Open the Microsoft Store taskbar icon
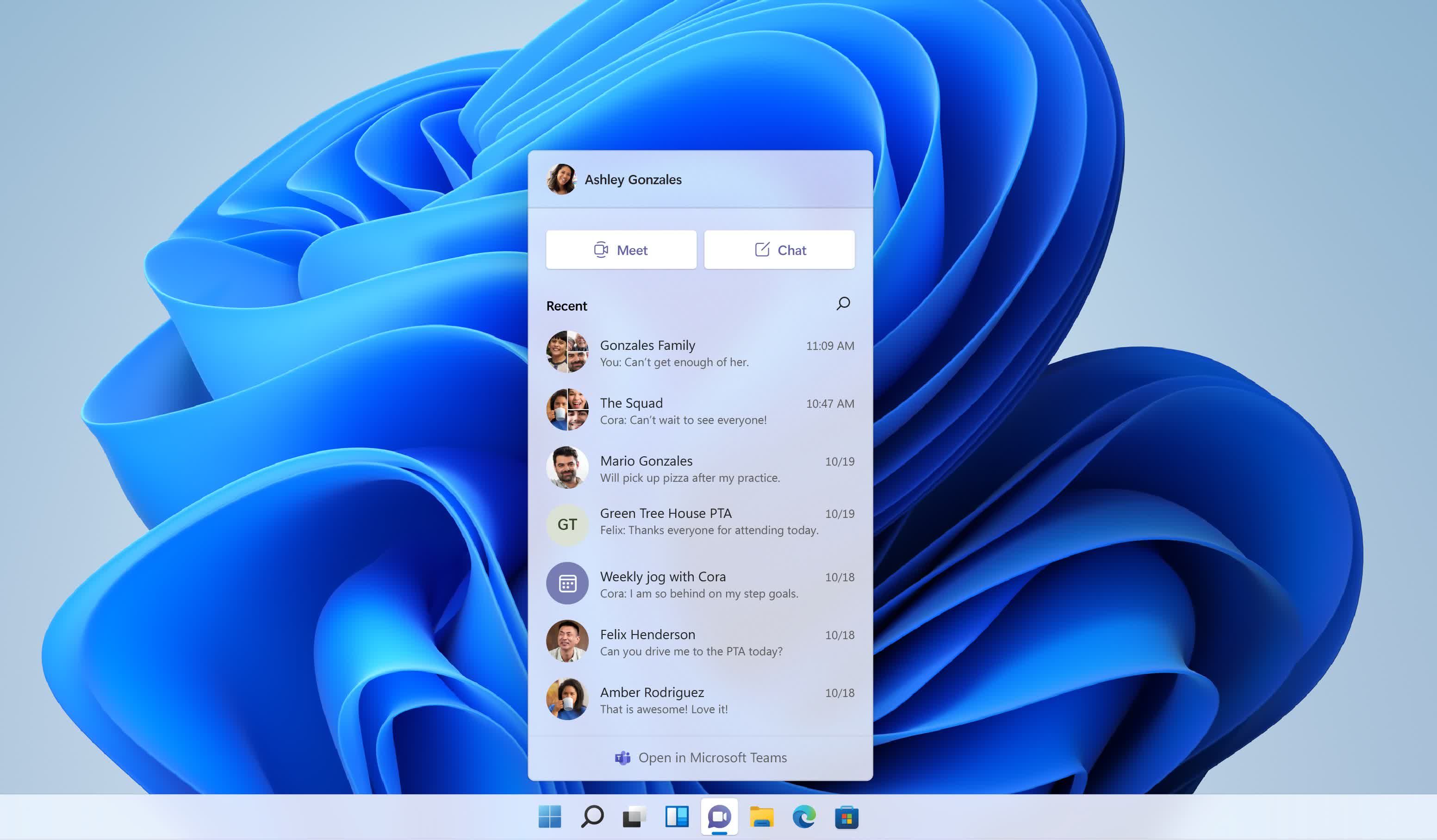Image resolution: width=1437 pixels, height=840 pixels. click(x=846, y=816)
